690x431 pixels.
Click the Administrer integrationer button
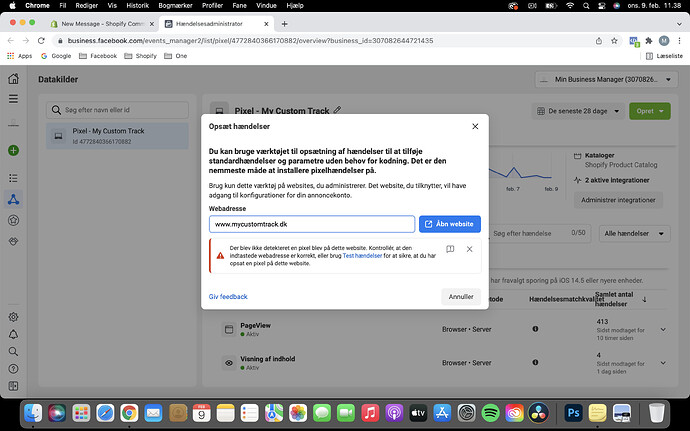click(618, 200)
